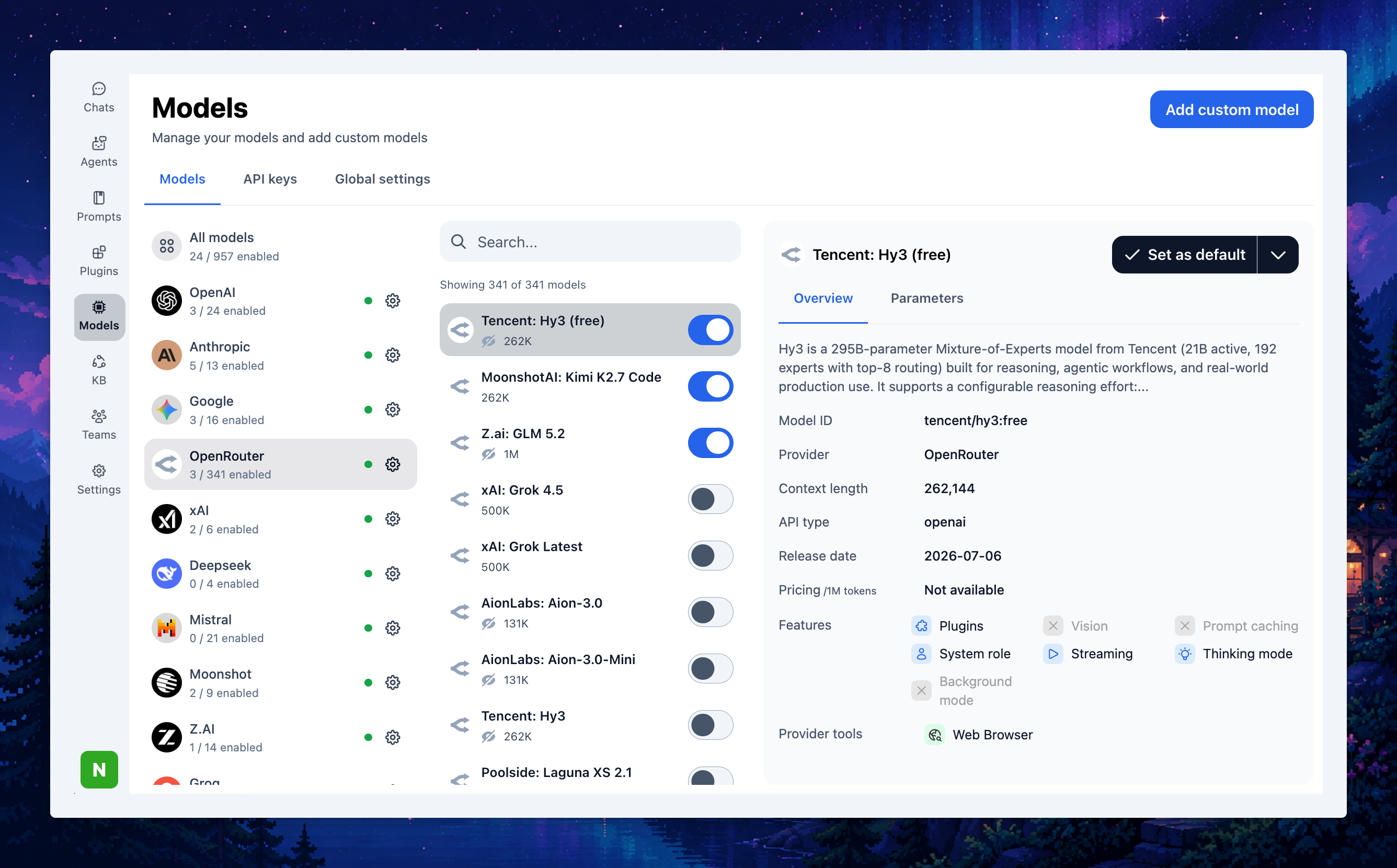The height and width of the screenshot is (868, 1397).
Task: Click the context length value 262,144
Action: [949, 488]
